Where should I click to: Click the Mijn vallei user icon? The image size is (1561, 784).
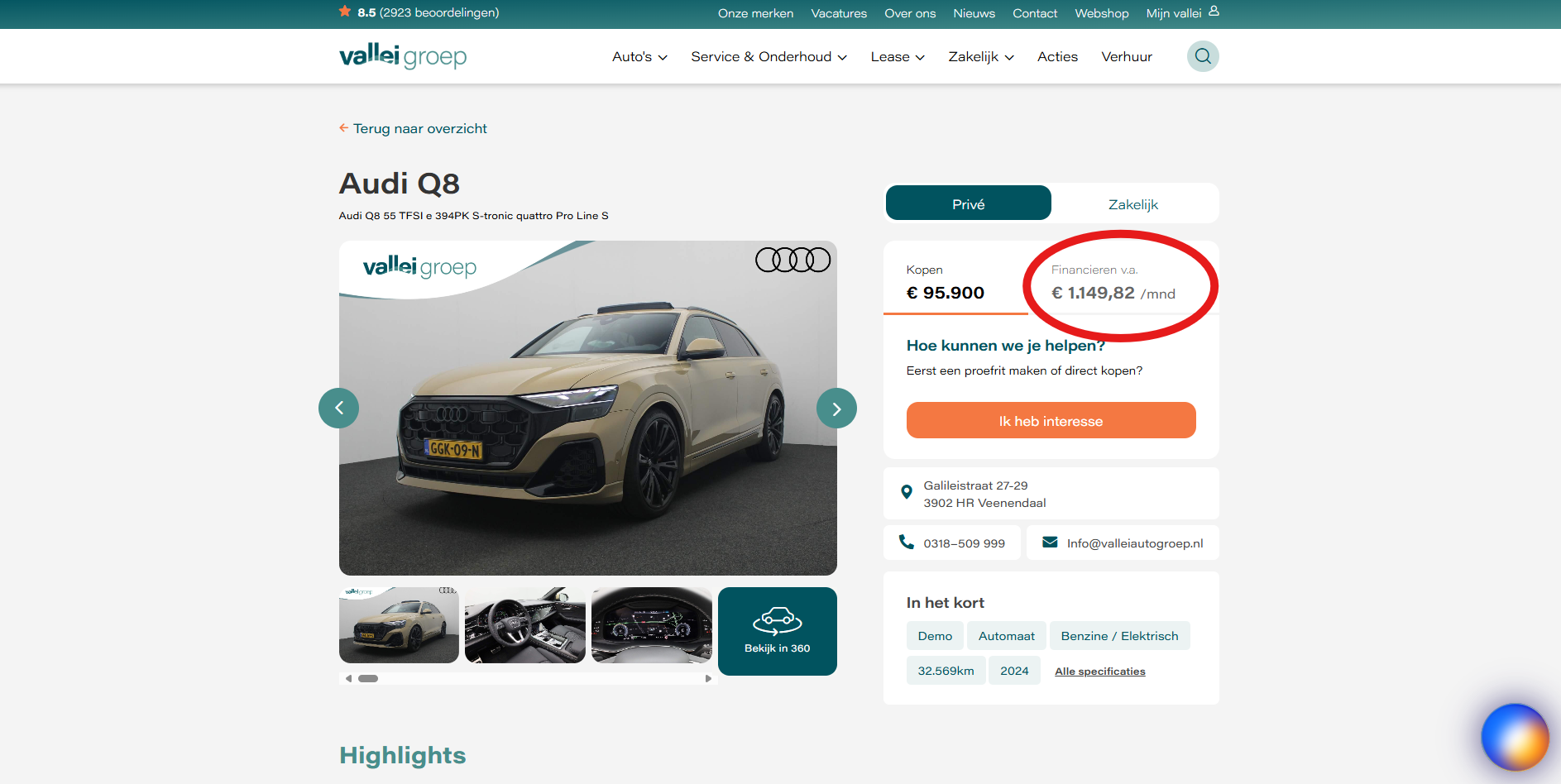coord(1214,12)
